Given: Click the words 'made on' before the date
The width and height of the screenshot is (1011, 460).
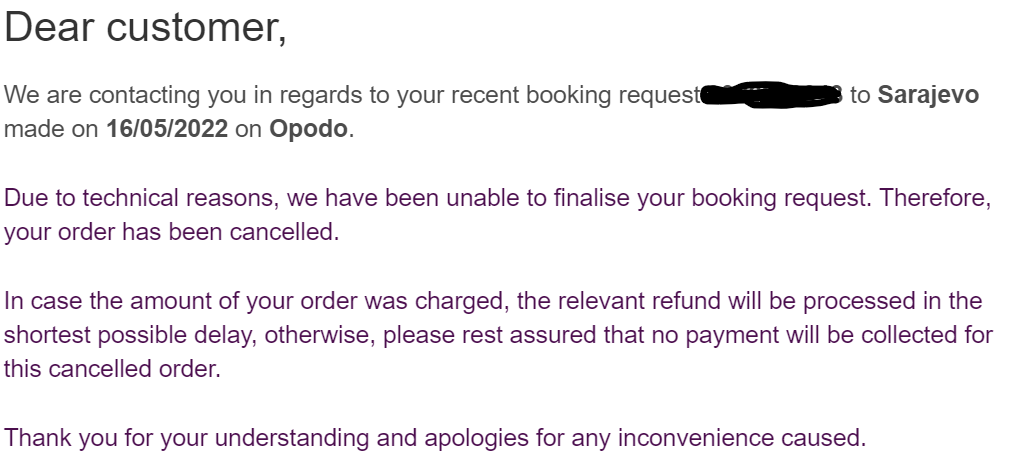Looking at the screenshot, I should pyautogui.click(x=50, y=129).
